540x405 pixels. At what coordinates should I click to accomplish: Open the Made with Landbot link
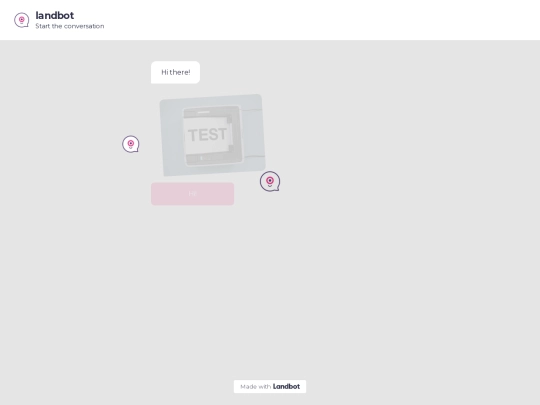270,386
